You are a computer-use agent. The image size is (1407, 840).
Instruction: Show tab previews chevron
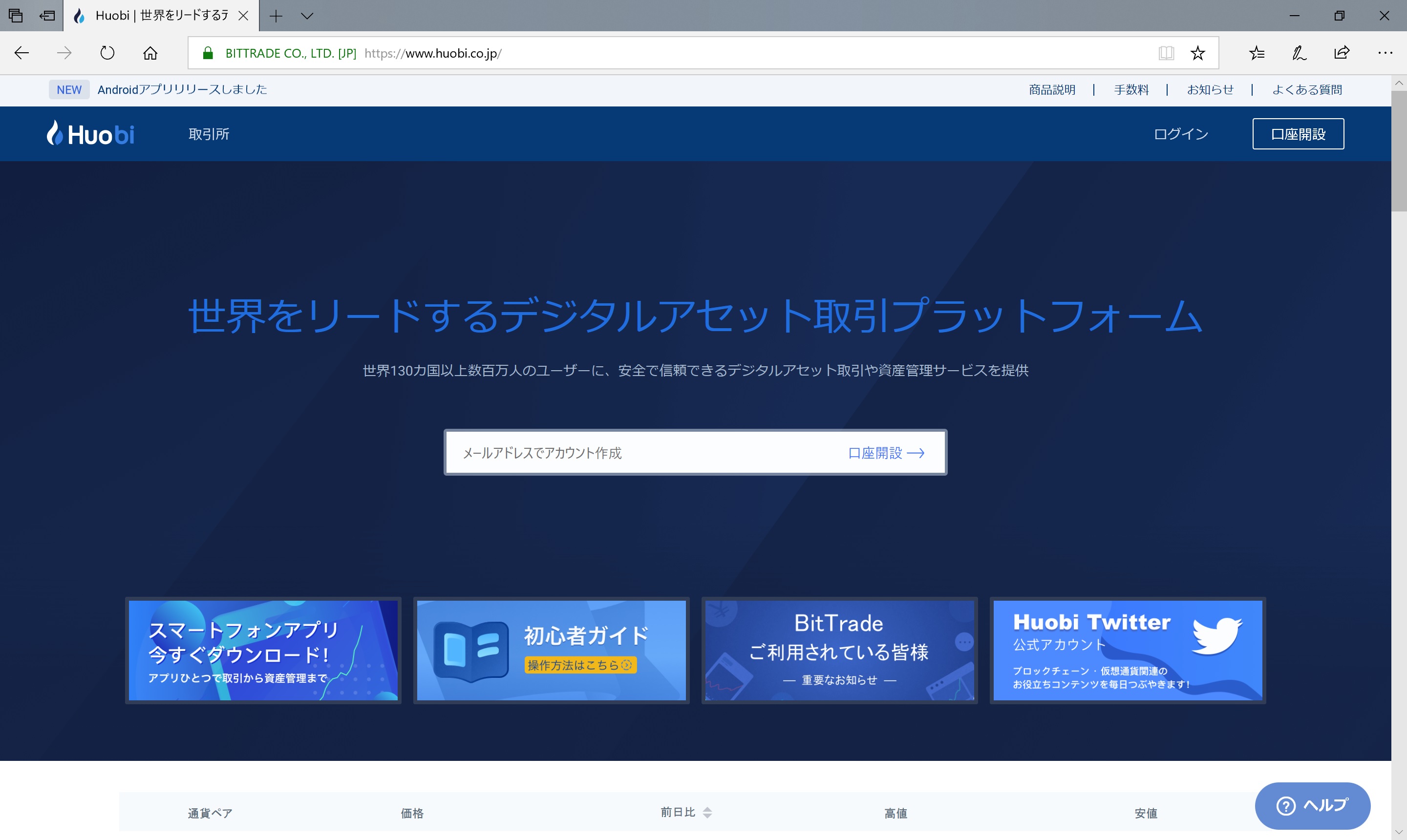pyautogui.click(x=307, y=16)
